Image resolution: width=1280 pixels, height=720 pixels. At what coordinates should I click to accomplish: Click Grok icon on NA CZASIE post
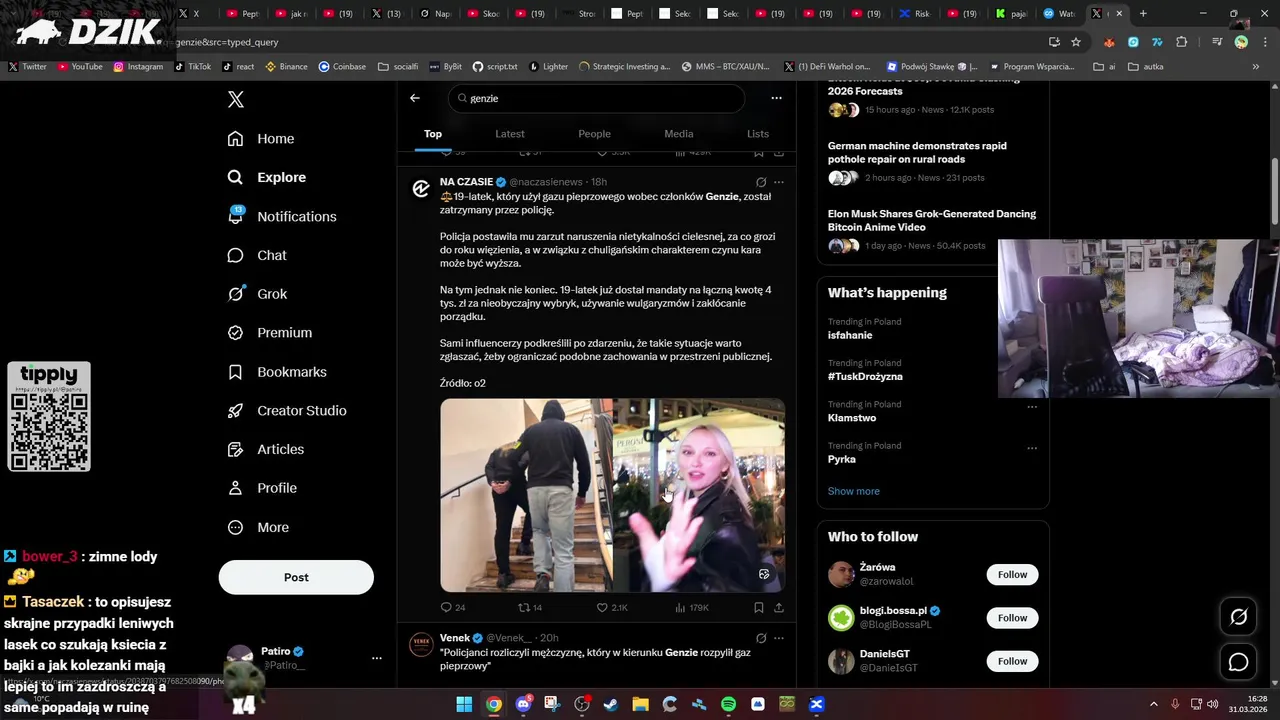pyautogui.click(x=761, y=182)
